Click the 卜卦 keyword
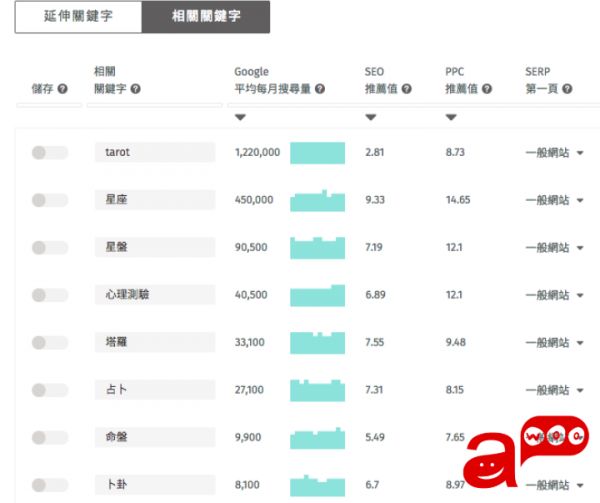600x503 pixels. coord(155,485)
